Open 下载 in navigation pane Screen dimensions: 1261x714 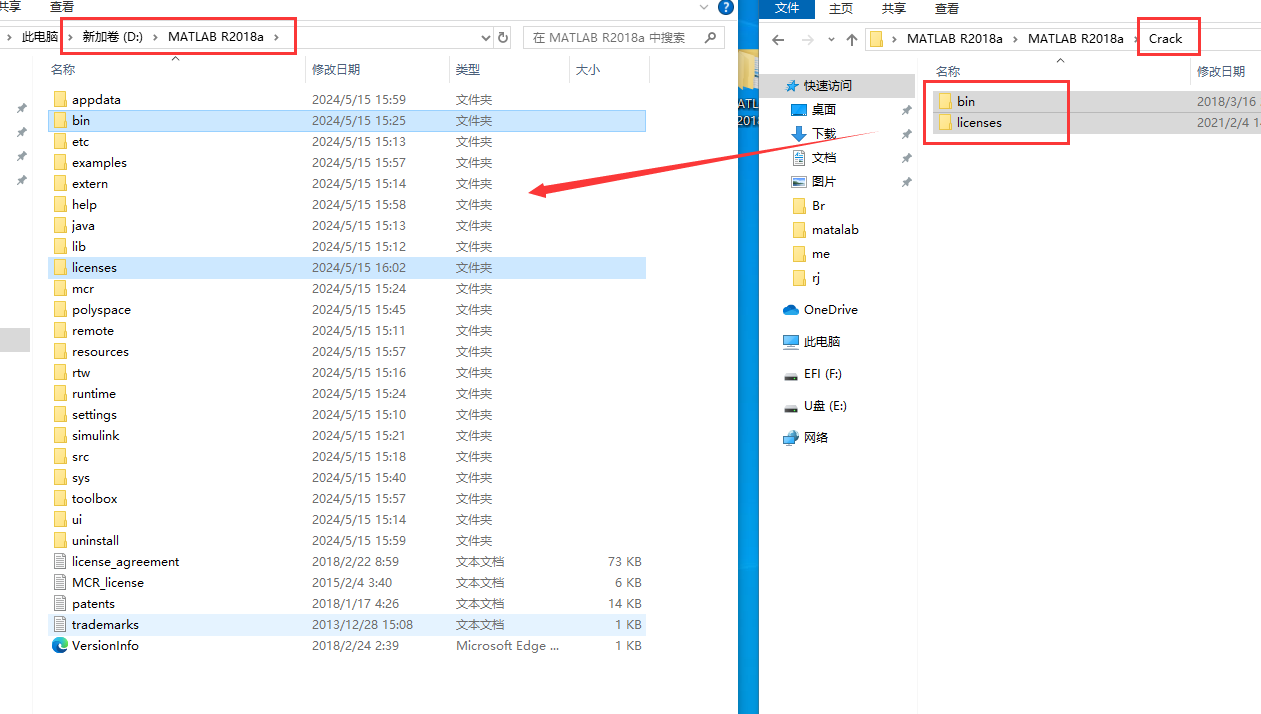click(823, 134)
